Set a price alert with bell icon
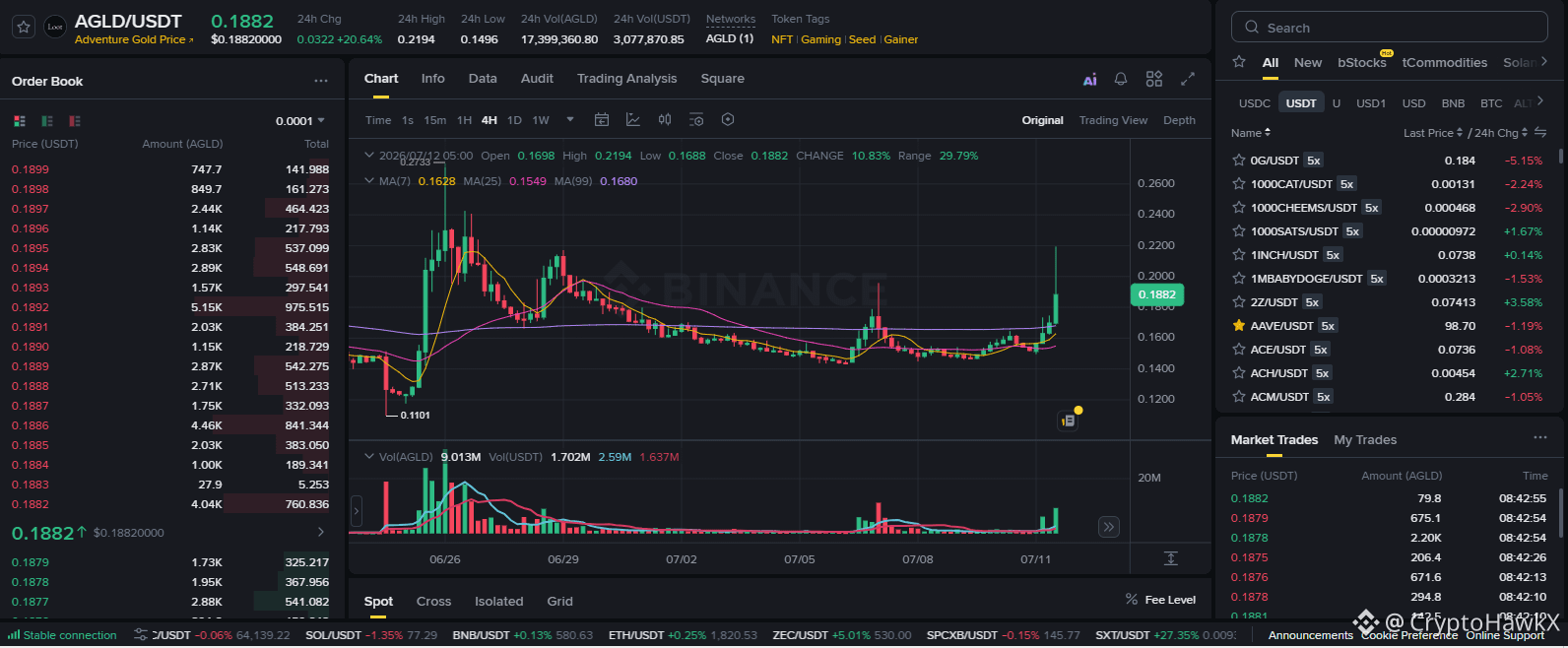 pos(1121,79)
